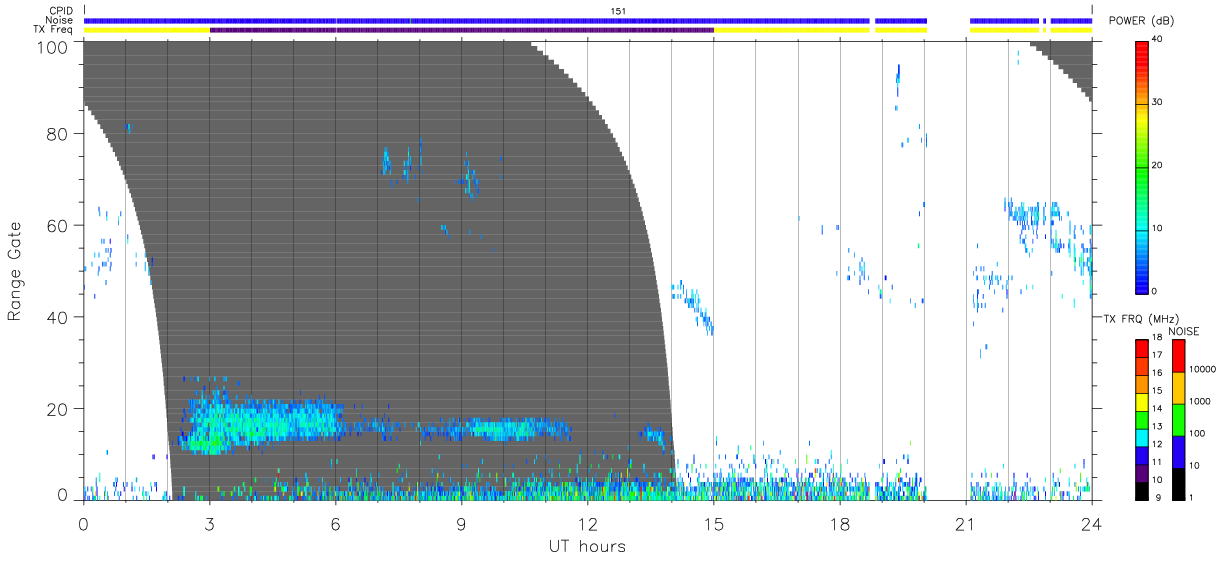Click the POWER dB rainbow color bar
Screen dimensions: 1228x567
point(1141,166)
